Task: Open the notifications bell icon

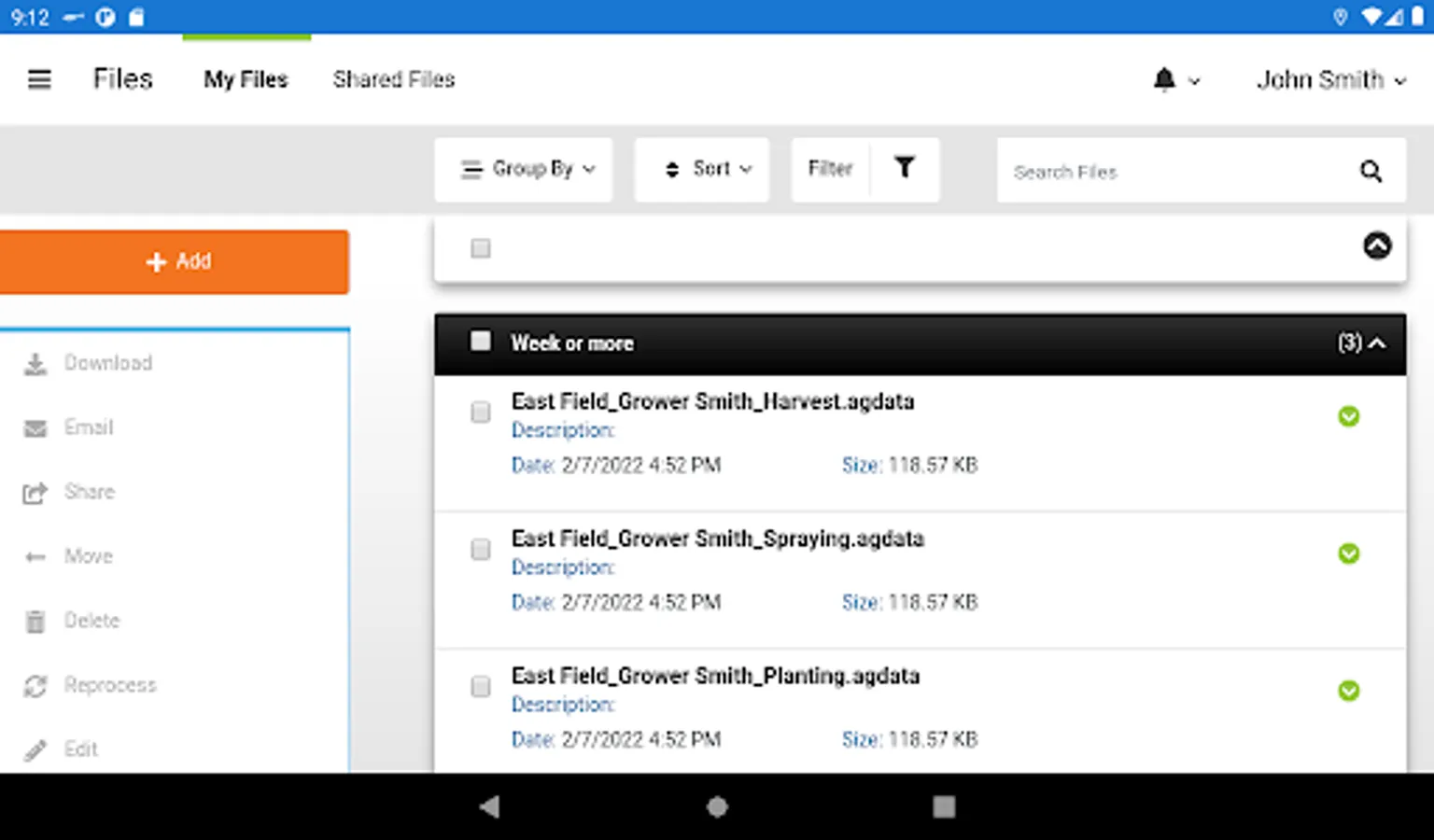Action: point(1164,79)
